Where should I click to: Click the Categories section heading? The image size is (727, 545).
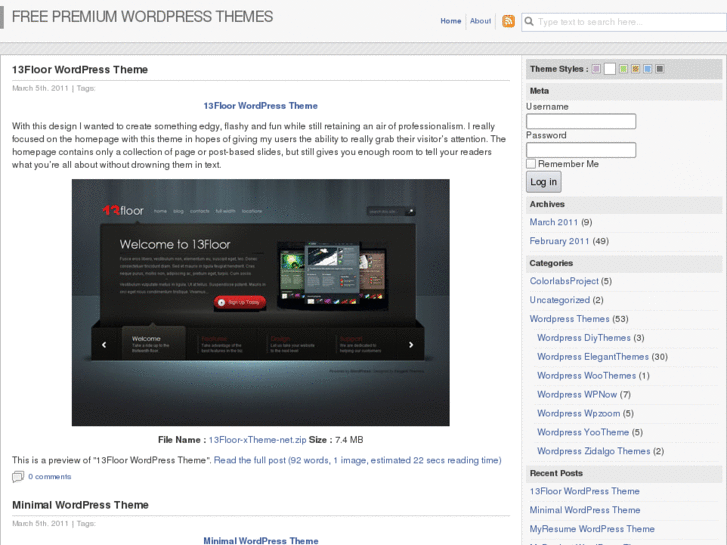[551, 263]
